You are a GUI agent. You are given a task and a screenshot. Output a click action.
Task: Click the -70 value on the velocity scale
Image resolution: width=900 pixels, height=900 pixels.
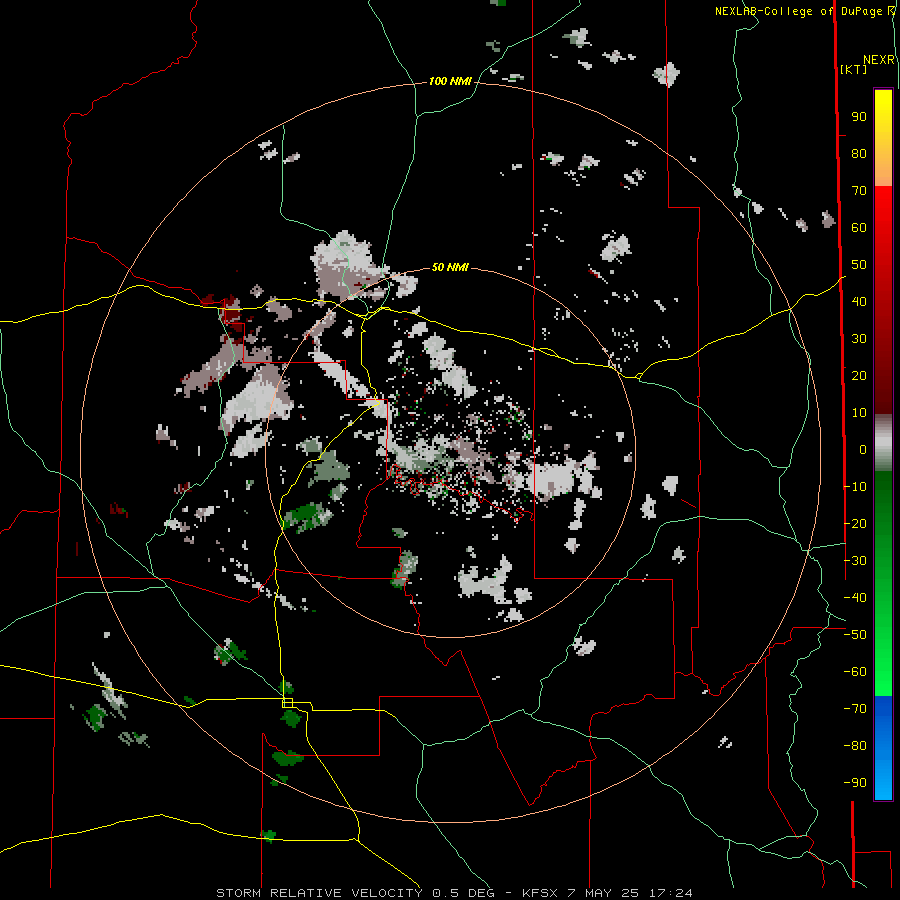(855, 709)
